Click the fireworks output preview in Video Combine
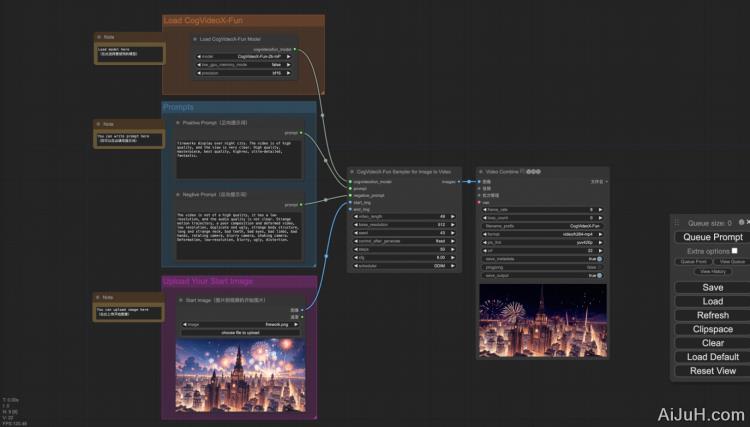The width and height of the screenshot is (750, 427). tap(542, 320)
